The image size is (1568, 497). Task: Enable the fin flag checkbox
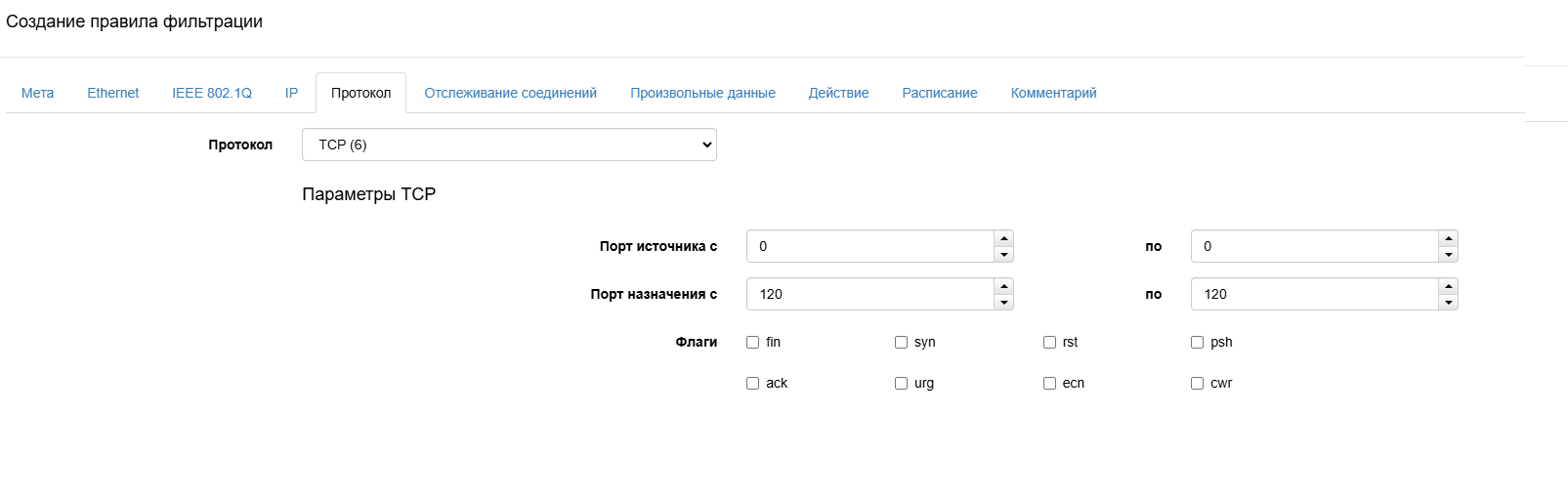(x=753, y=343)
